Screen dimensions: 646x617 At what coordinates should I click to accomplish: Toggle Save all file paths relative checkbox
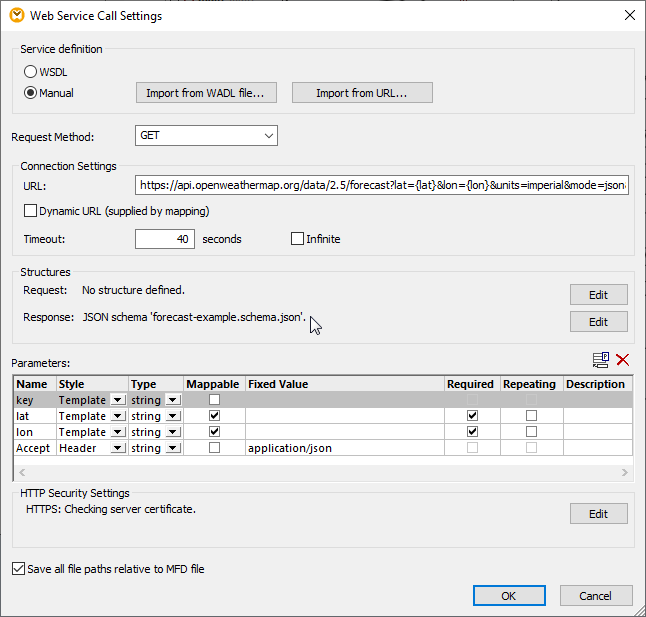click(x=19, y=569)
